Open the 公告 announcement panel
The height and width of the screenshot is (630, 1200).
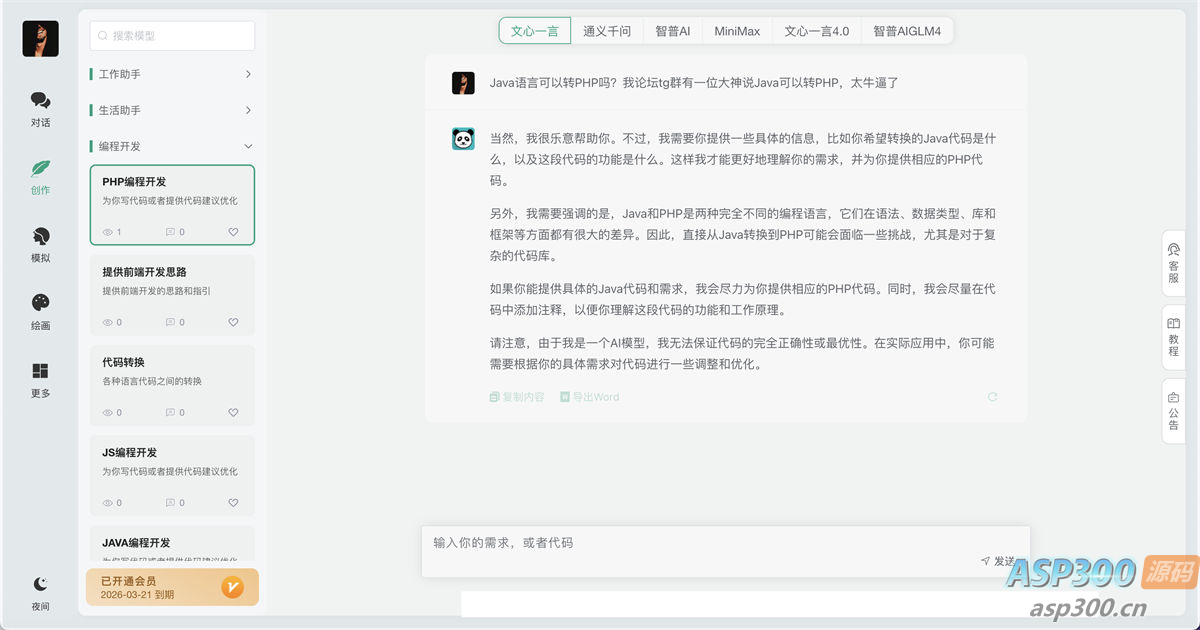pos(1172,408)
